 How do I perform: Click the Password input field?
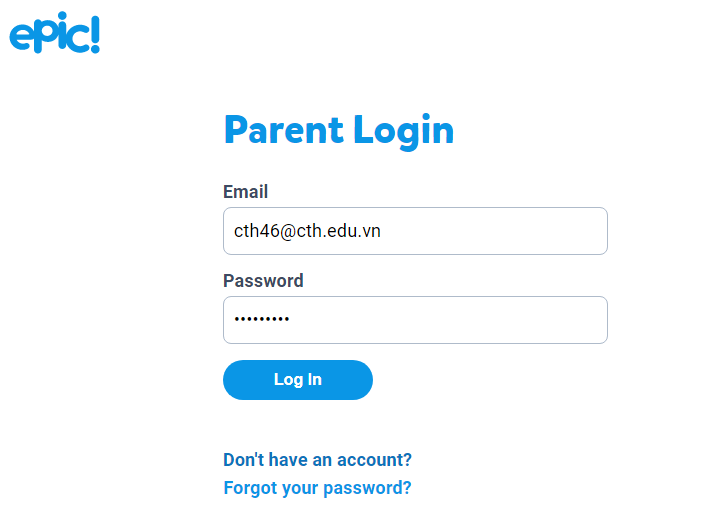415,320
